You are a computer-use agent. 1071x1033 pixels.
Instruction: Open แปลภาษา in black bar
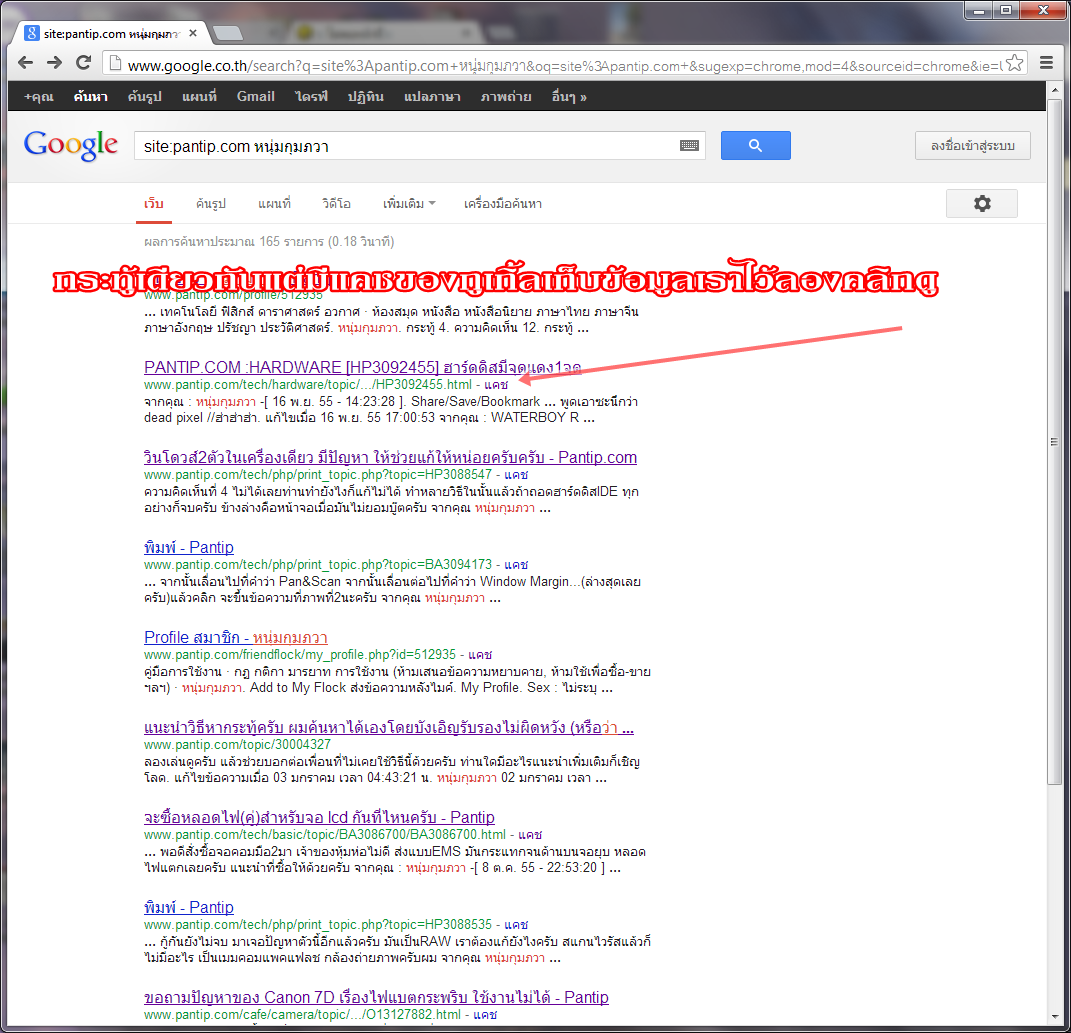coord(432,97)
